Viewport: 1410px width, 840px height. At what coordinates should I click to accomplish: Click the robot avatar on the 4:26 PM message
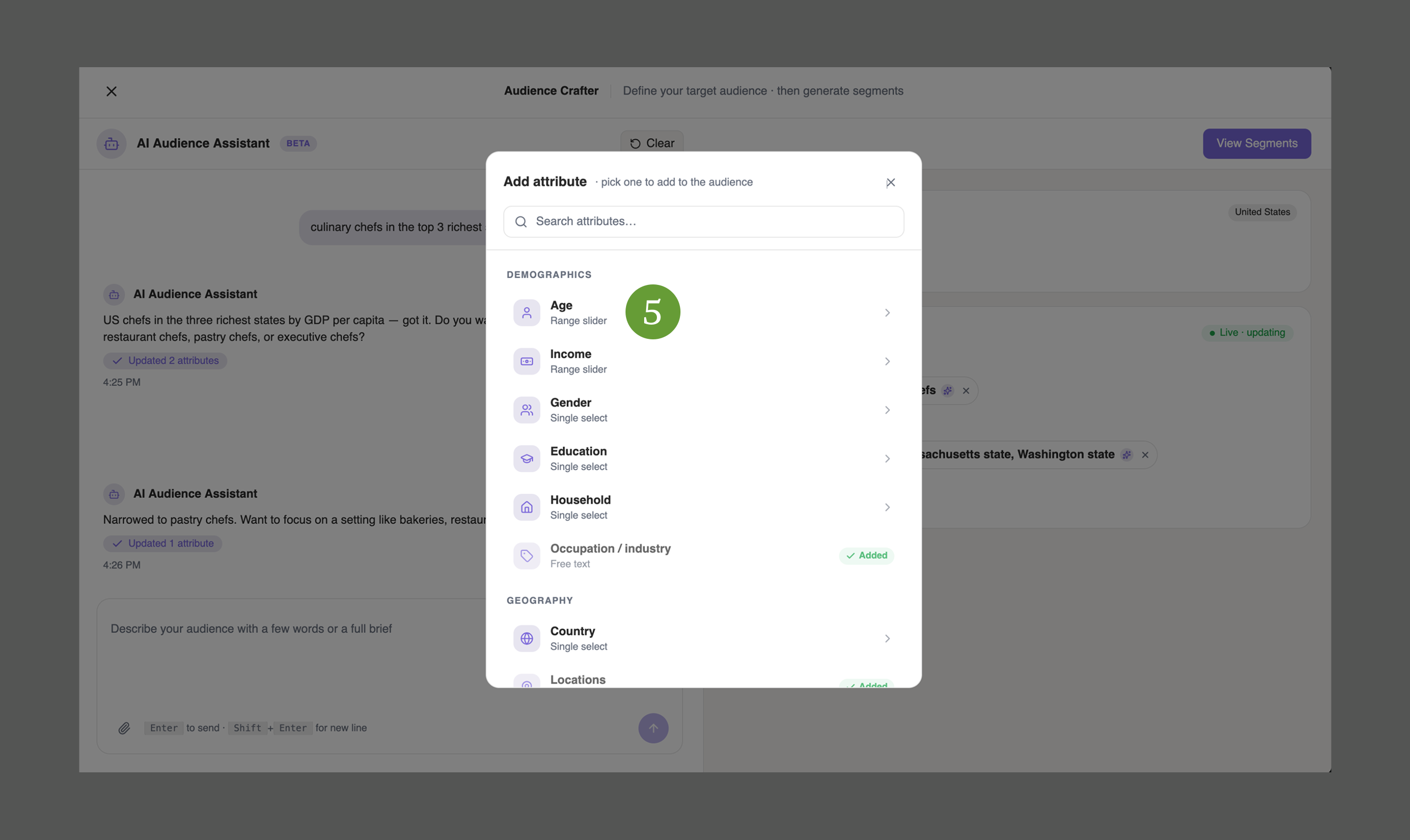[114, 494]
